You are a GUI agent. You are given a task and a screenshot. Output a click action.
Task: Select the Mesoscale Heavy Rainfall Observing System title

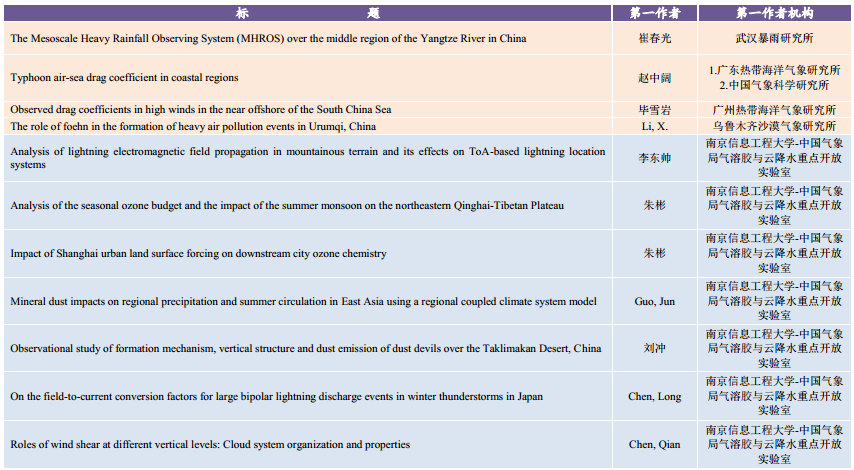click(268, 39)
